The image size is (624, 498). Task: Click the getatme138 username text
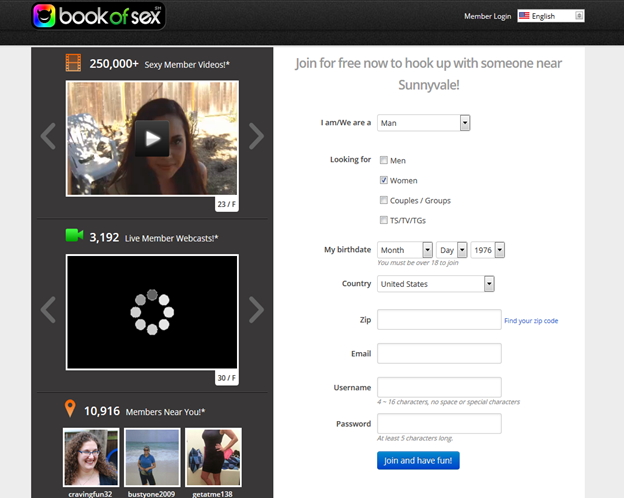[x=212, y=494]
